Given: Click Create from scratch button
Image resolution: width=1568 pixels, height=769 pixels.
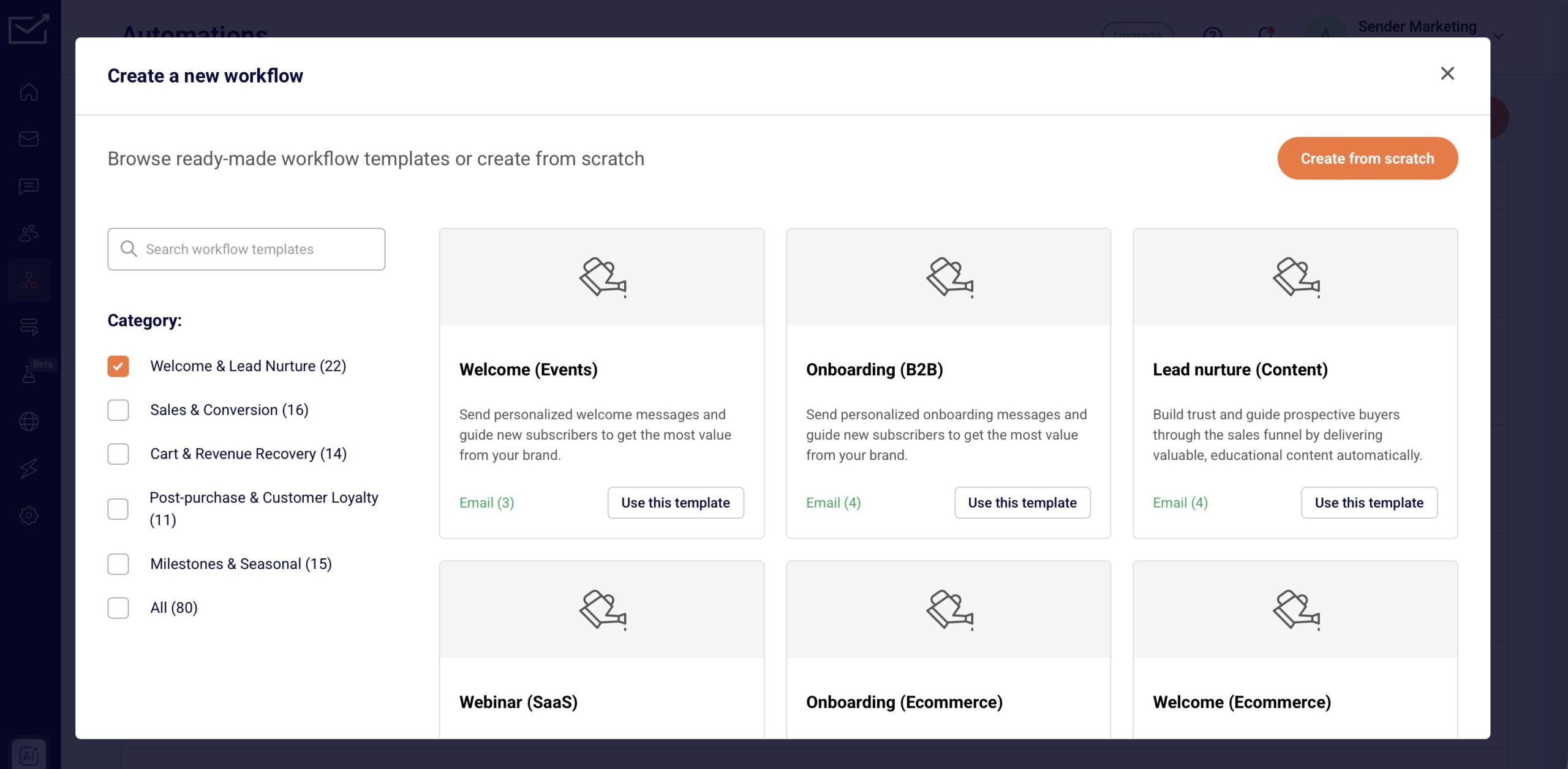Looking at the screenshot, I should coord(1367,159).
